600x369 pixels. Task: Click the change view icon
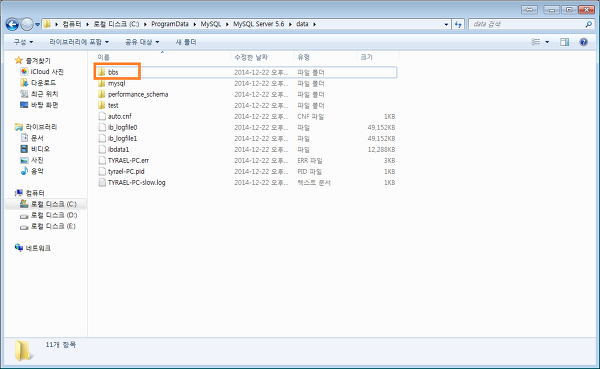point(536,42)
